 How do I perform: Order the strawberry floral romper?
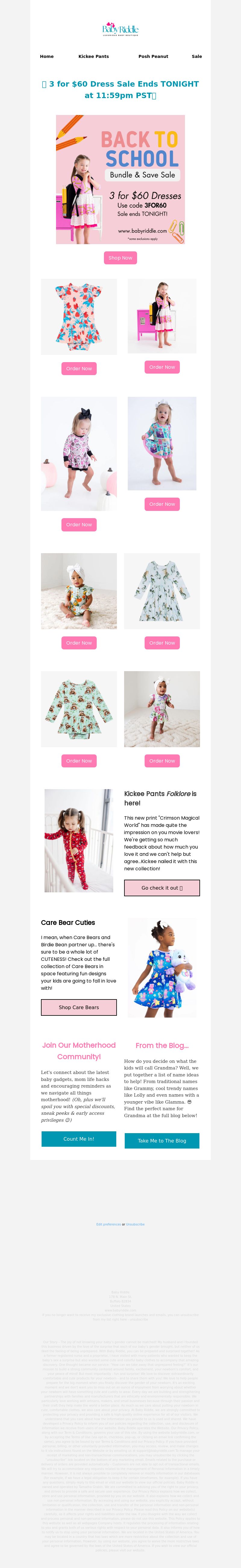coord(79,368)
